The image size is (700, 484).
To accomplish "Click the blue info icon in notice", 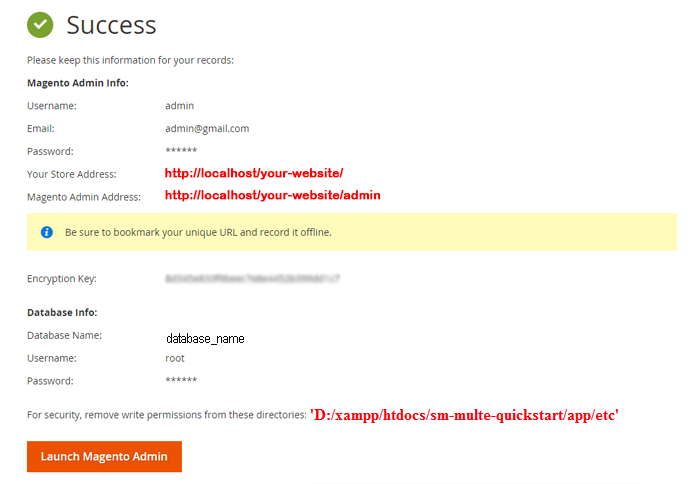I will pos(46,232).
